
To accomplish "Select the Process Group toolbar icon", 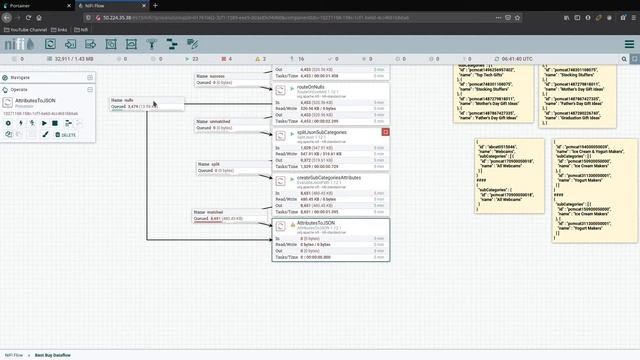I will coord(111,44).
